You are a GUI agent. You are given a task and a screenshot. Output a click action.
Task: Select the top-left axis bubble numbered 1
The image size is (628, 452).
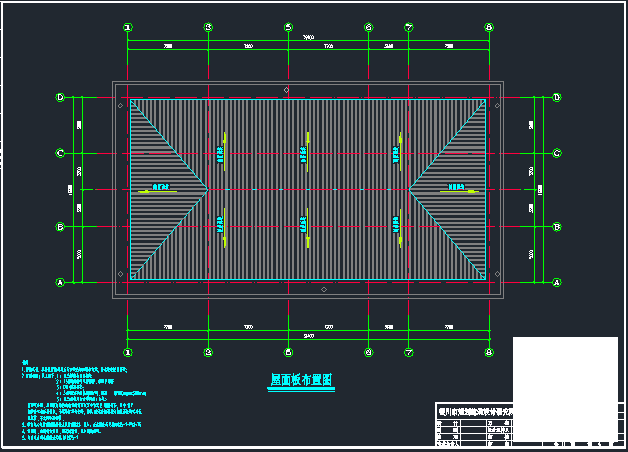point(128,28)
